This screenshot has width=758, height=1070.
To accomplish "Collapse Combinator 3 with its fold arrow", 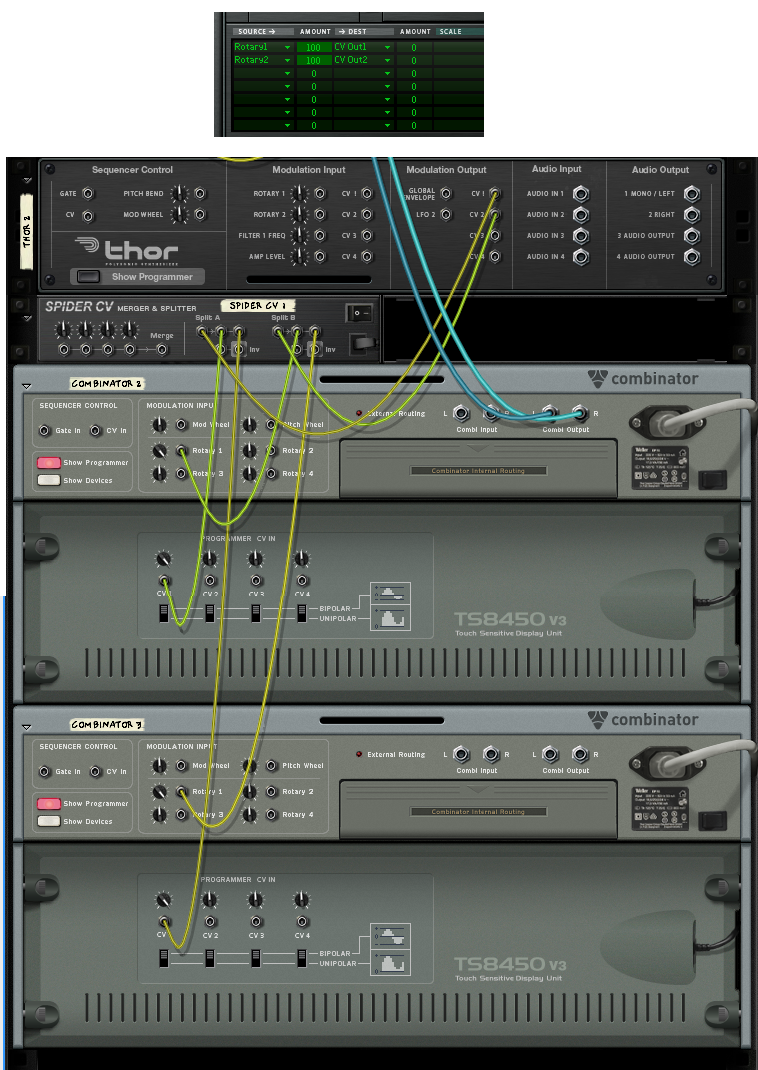I will tap(27, 727).
